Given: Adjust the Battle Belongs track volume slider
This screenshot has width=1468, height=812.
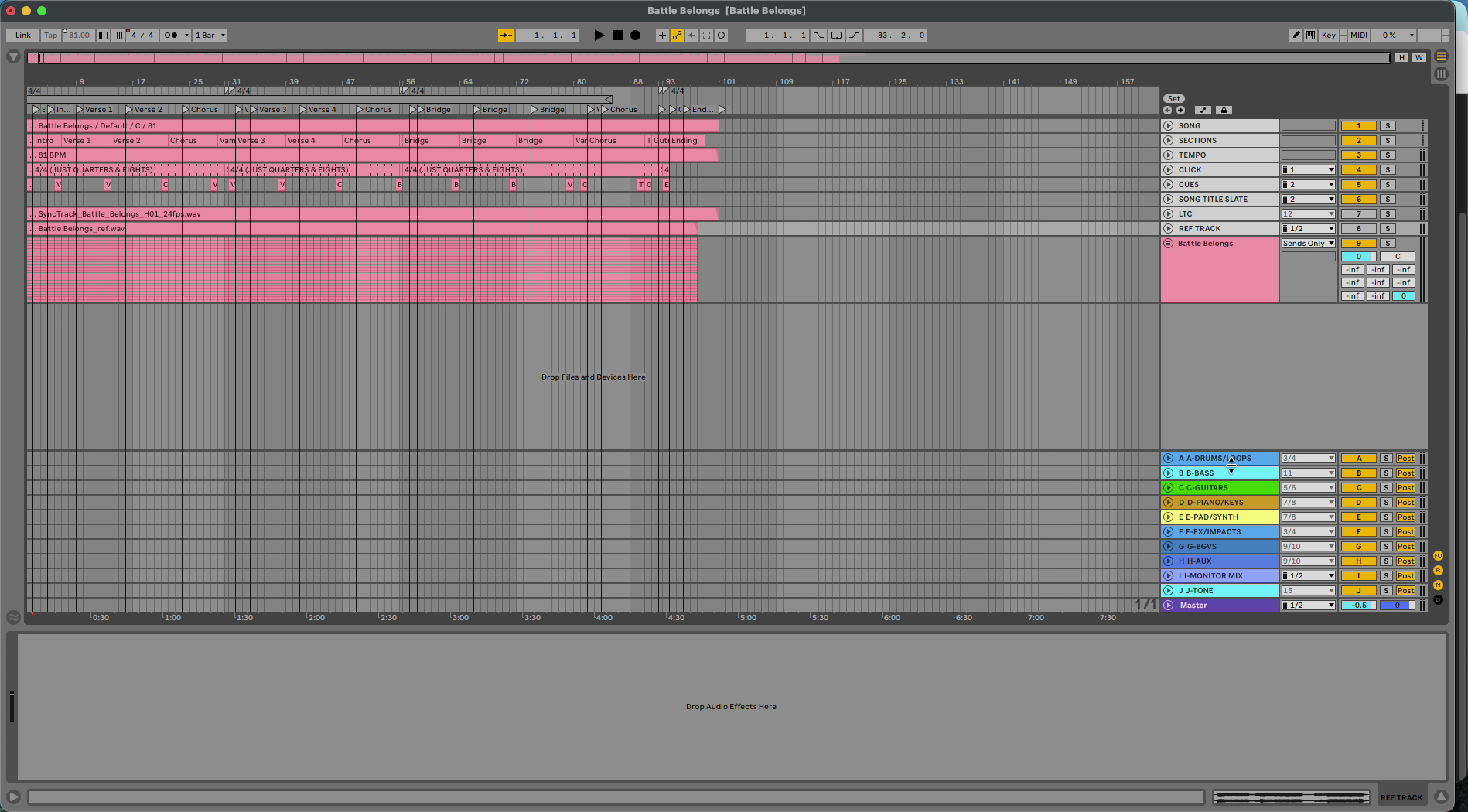Looking at the screenshot, I should tap(1358, 256).
